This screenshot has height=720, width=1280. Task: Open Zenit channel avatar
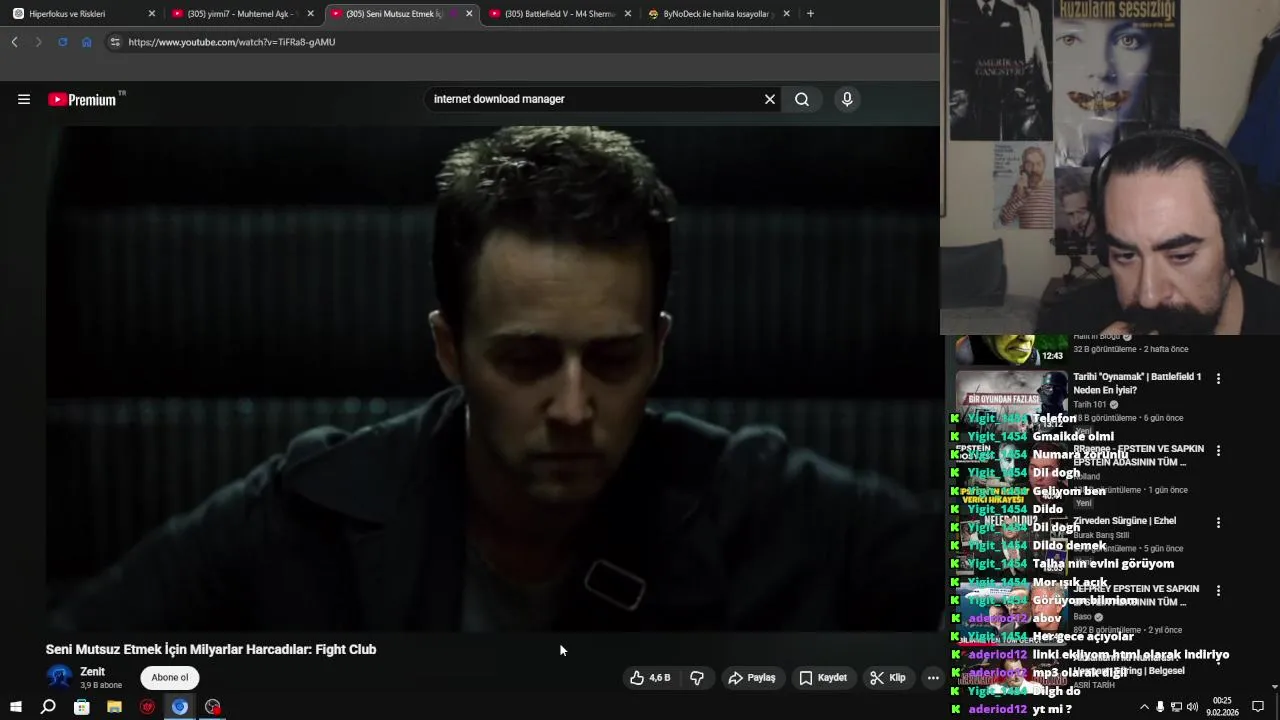coord(60,678)
